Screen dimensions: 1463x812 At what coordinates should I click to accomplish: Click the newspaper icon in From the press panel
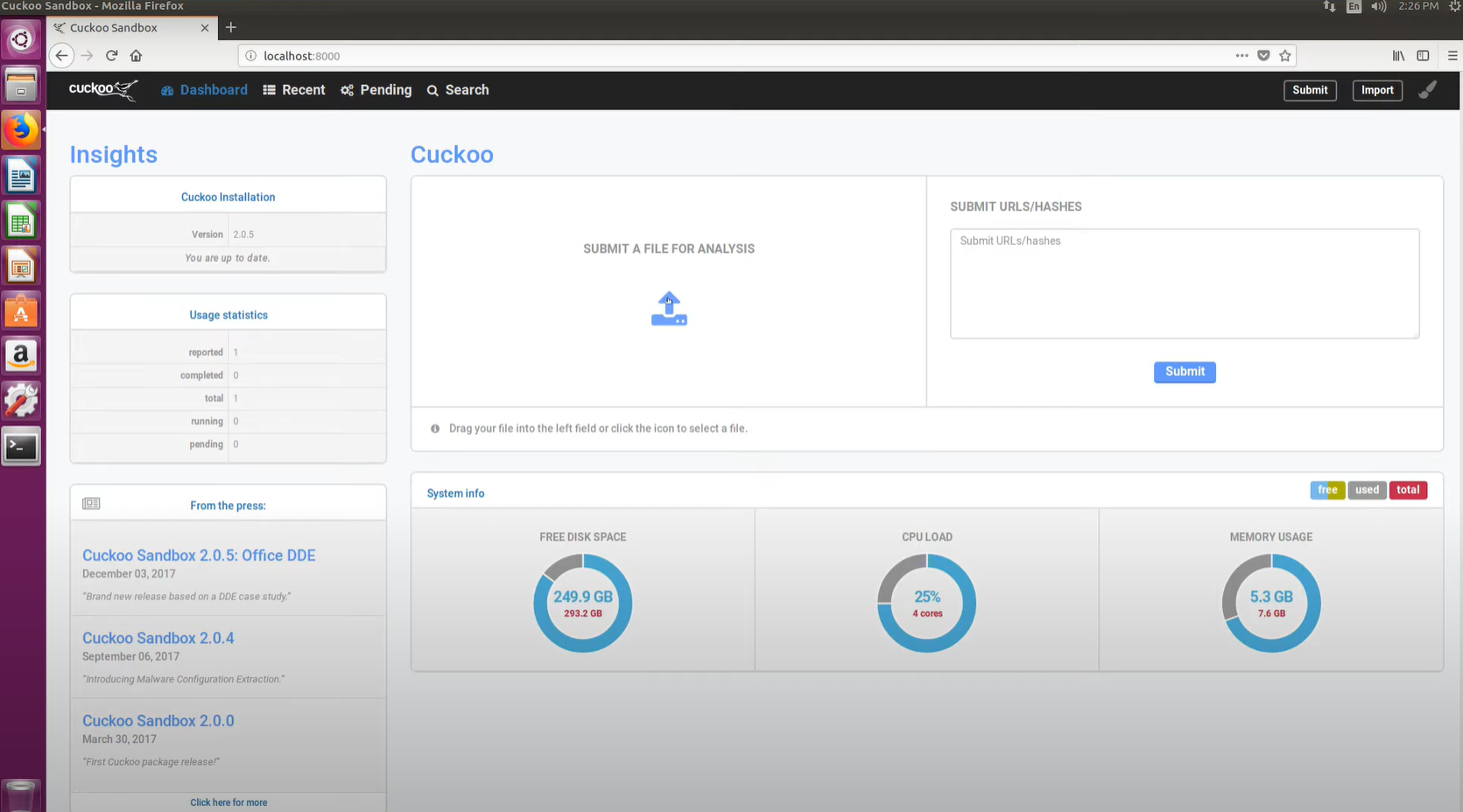click(91, 502)
